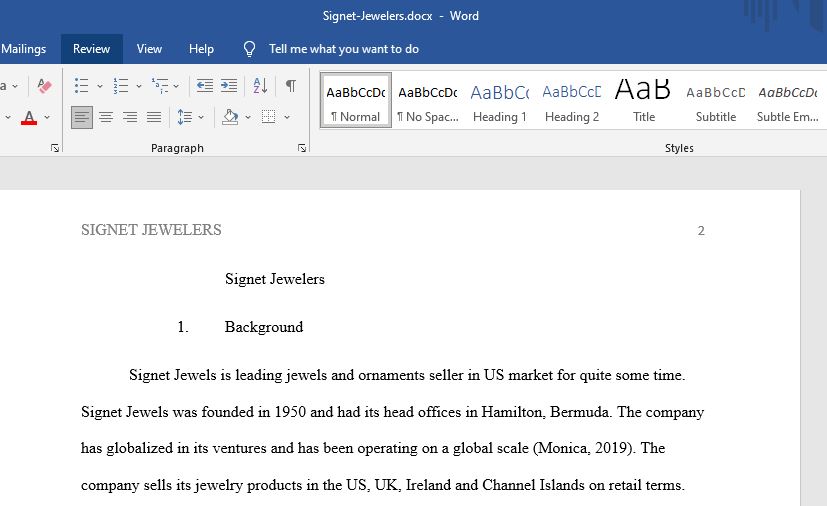
Task: Click the Tell me what you want to do box
Action: (344, 49)
